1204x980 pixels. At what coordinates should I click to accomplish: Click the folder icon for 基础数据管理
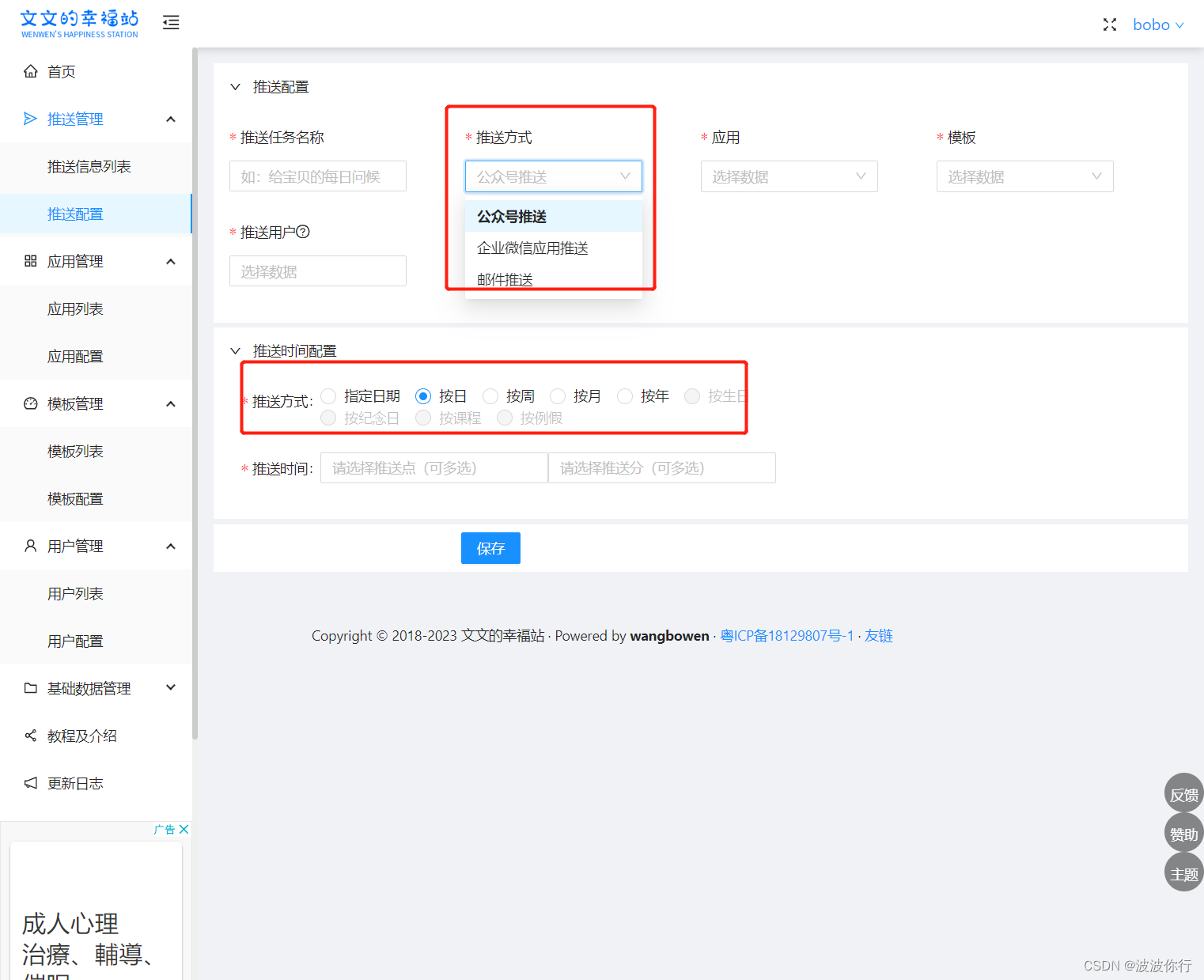31,688
